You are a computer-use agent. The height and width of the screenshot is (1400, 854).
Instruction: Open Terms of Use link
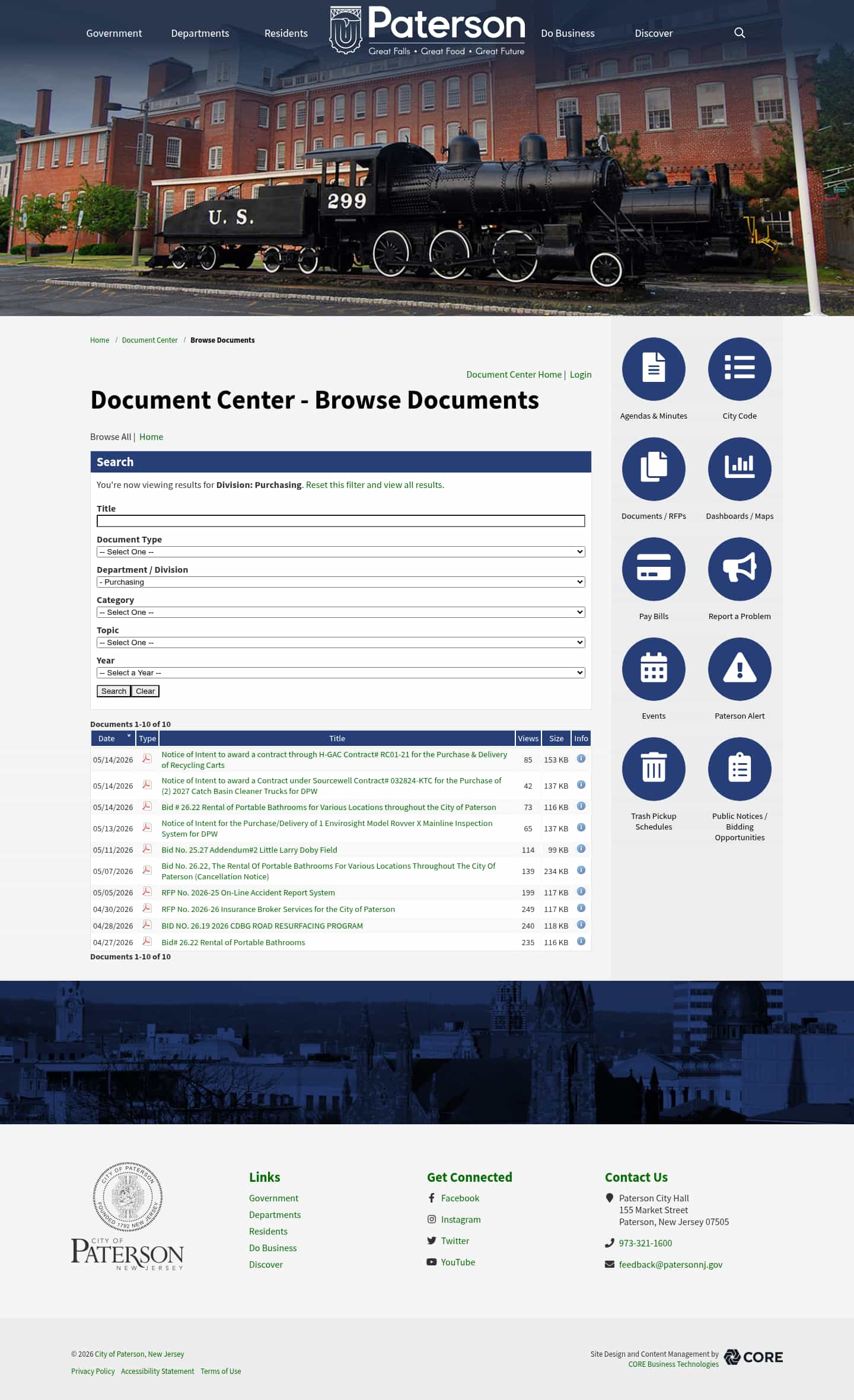pyautogui.click(x=221, y=1371)
